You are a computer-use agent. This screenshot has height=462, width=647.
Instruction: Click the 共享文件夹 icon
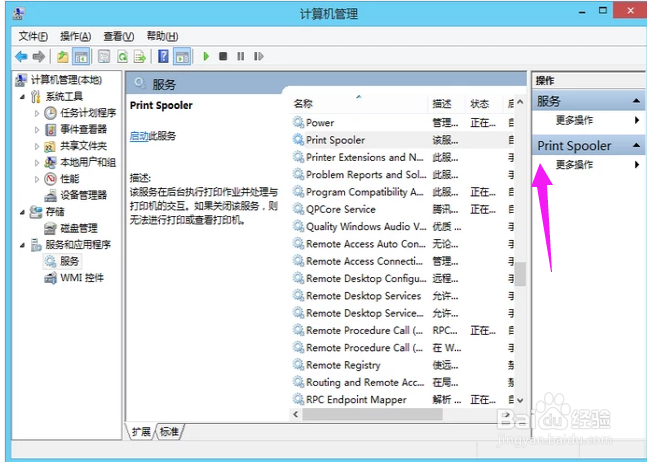pyautogui.click(x=50, y=146)
